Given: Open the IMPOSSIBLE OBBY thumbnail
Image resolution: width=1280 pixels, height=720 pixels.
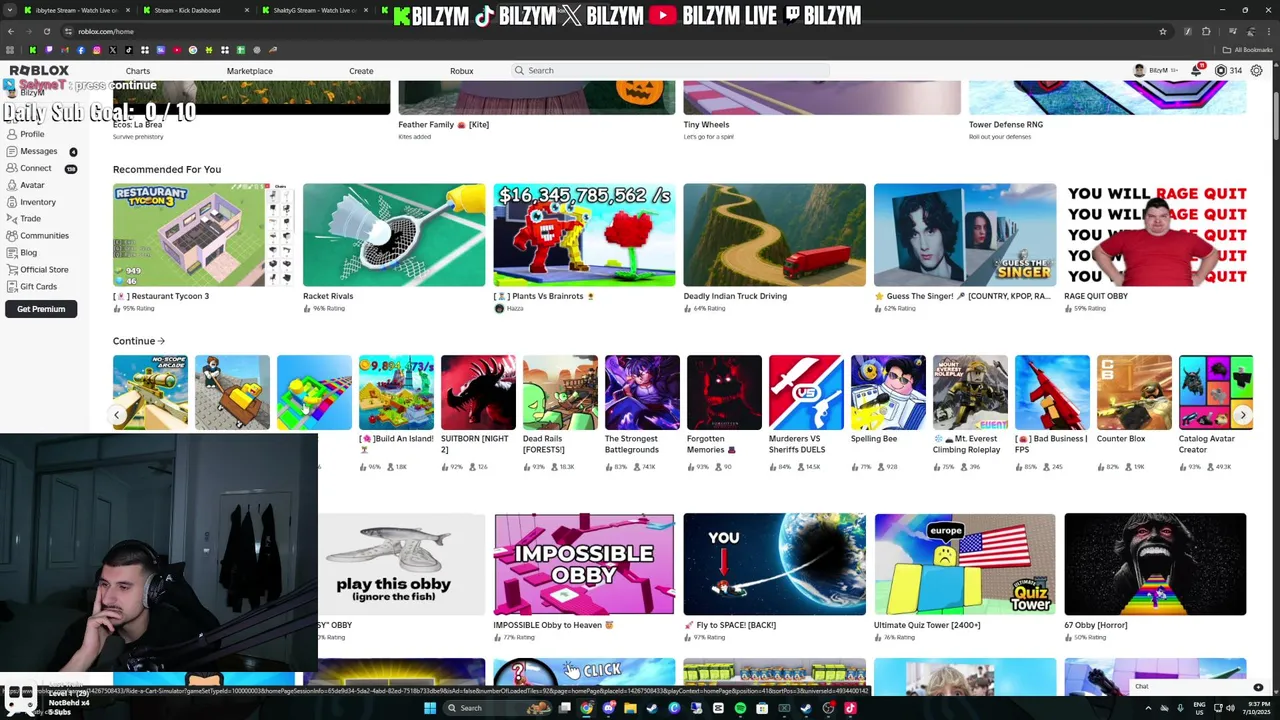Looking at the screenshot, I should tap(584, 564).
